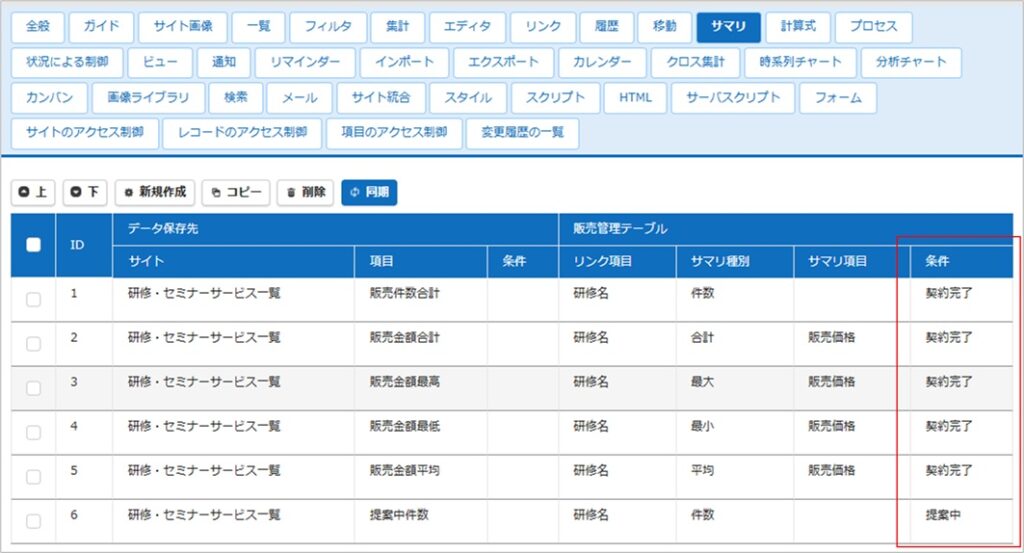Check the checkbox for row ID 1
The image size is (1024, 553).
coord(33,300)
